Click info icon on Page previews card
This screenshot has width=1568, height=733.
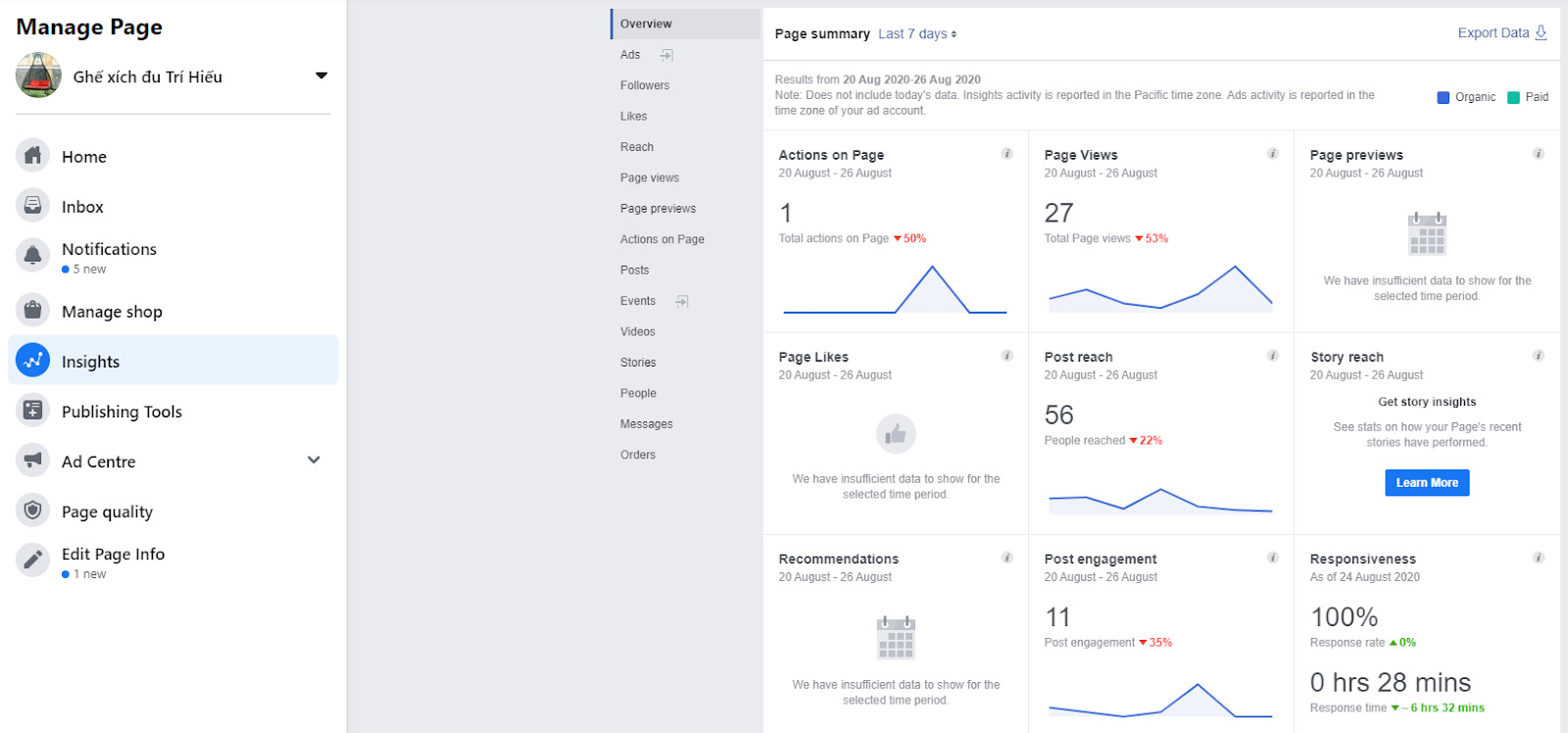[x=1538, y=153]
